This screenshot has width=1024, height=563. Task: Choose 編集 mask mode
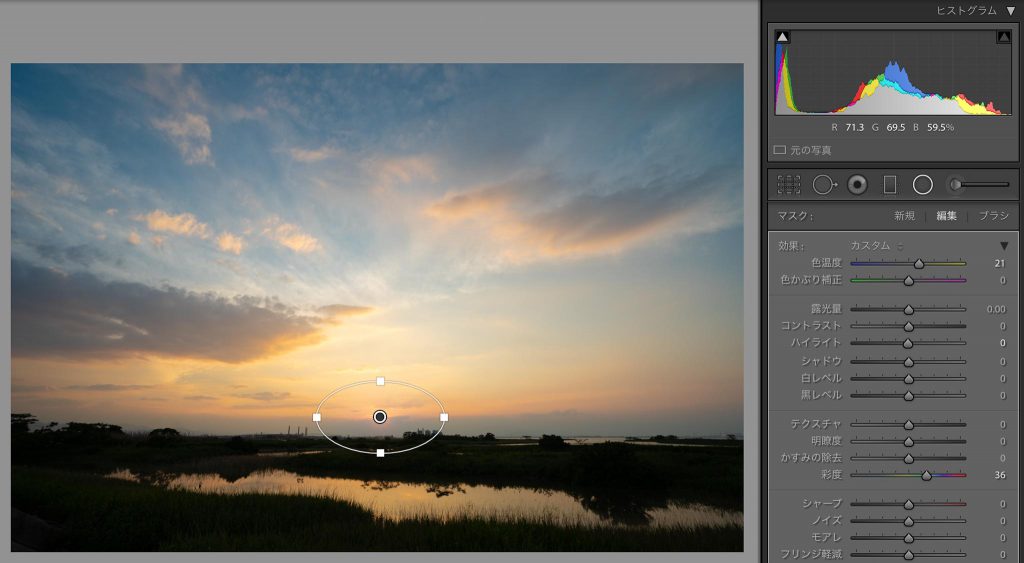(946, 216)
